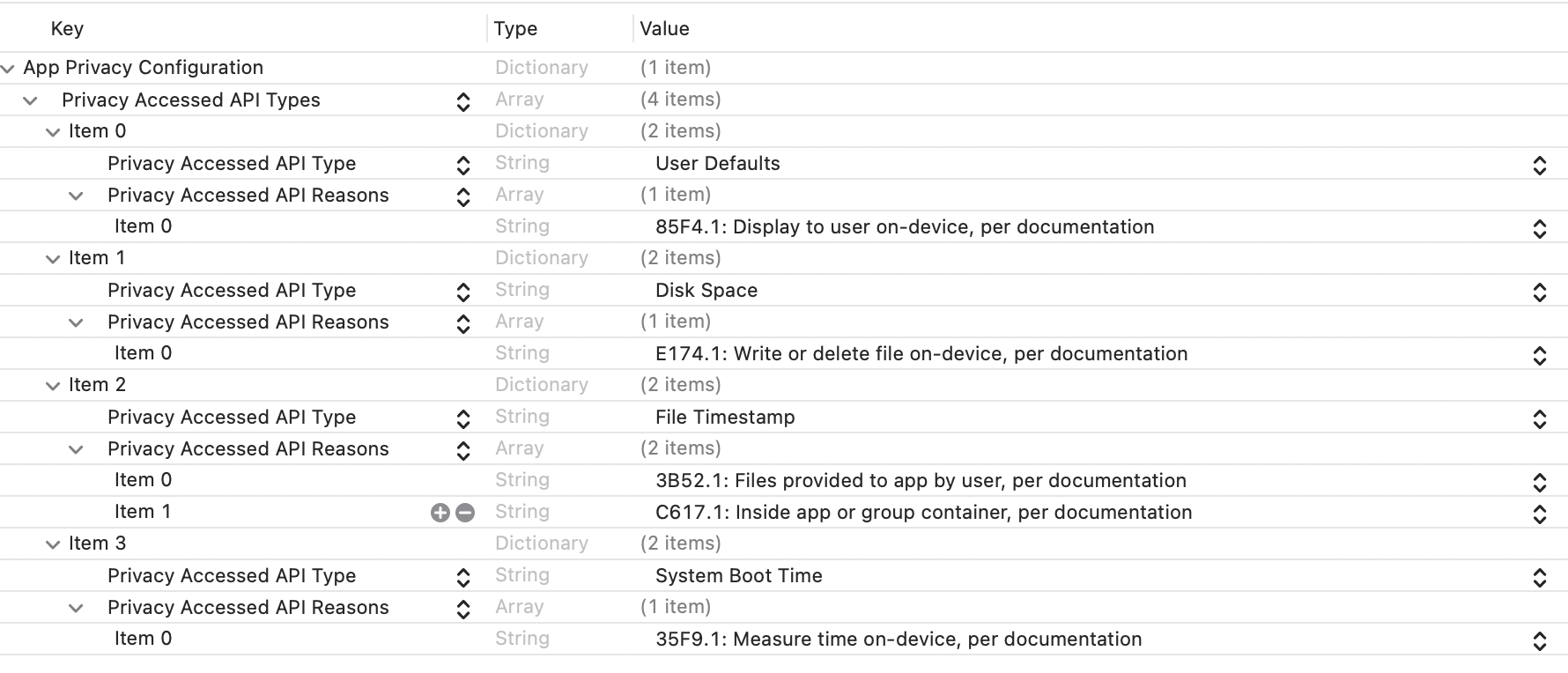Screen dimensions: 1568x673
Task: Open the Disk Space value dropdown
Action: click(1539, 292)
